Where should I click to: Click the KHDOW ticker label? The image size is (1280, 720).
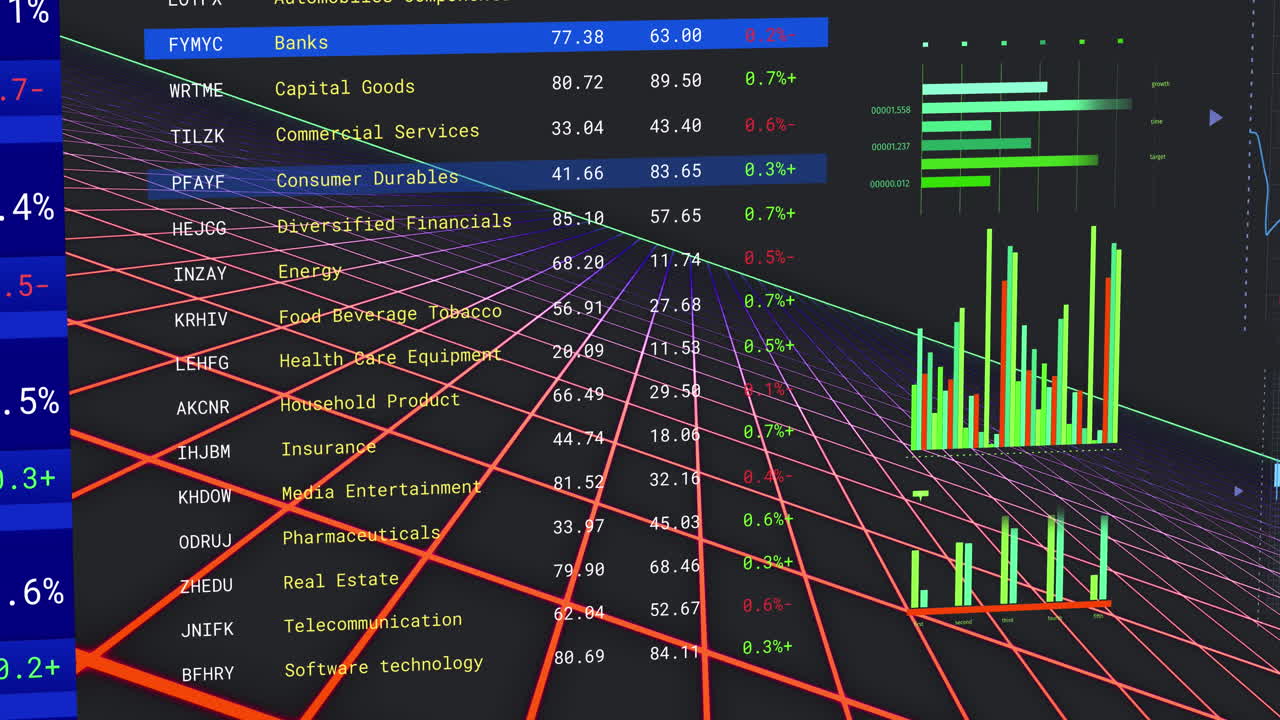[204, 496]
